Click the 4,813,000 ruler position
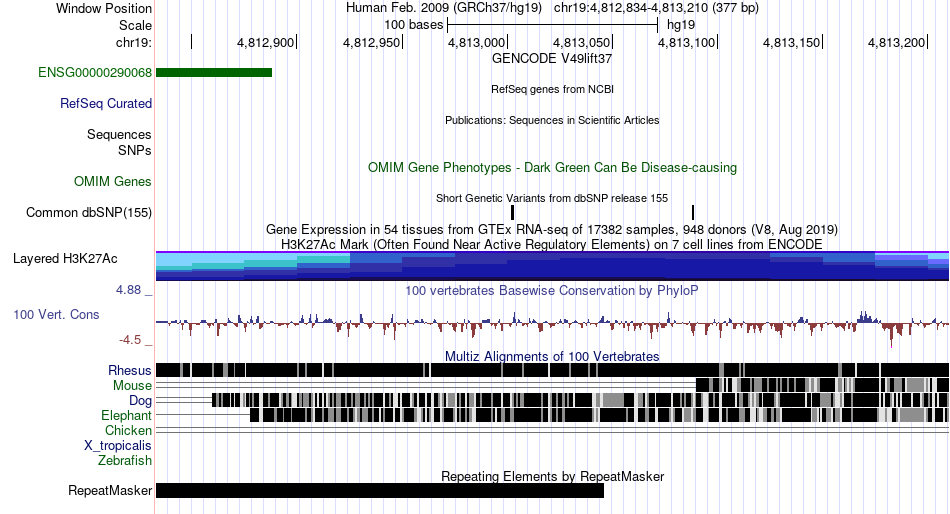Image resolution: width=950 pixels, height=514 pixels. pyautogui.click(x=476, y=42)
